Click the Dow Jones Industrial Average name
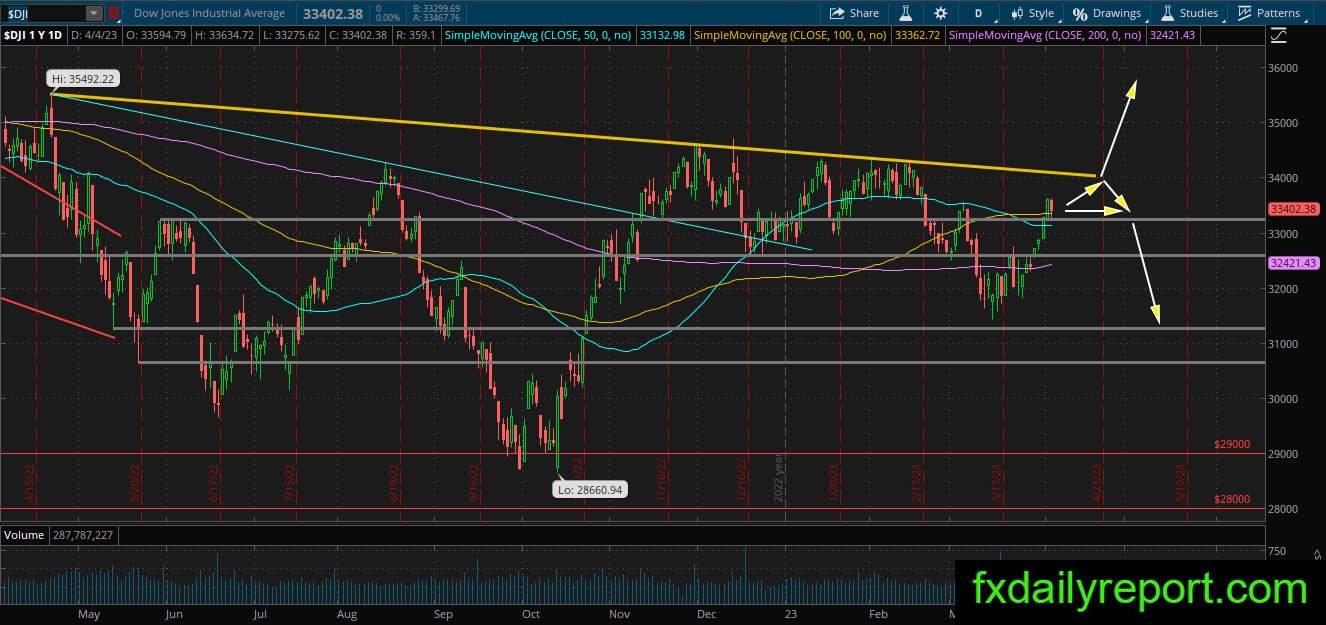 point(210,13)
